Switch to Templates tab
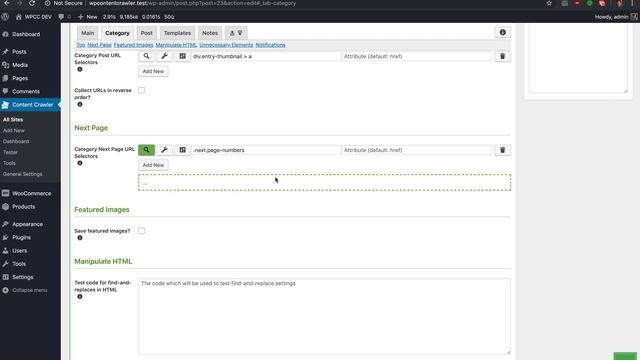The width and height of the screenshot is (640, 360). point(177,33)
